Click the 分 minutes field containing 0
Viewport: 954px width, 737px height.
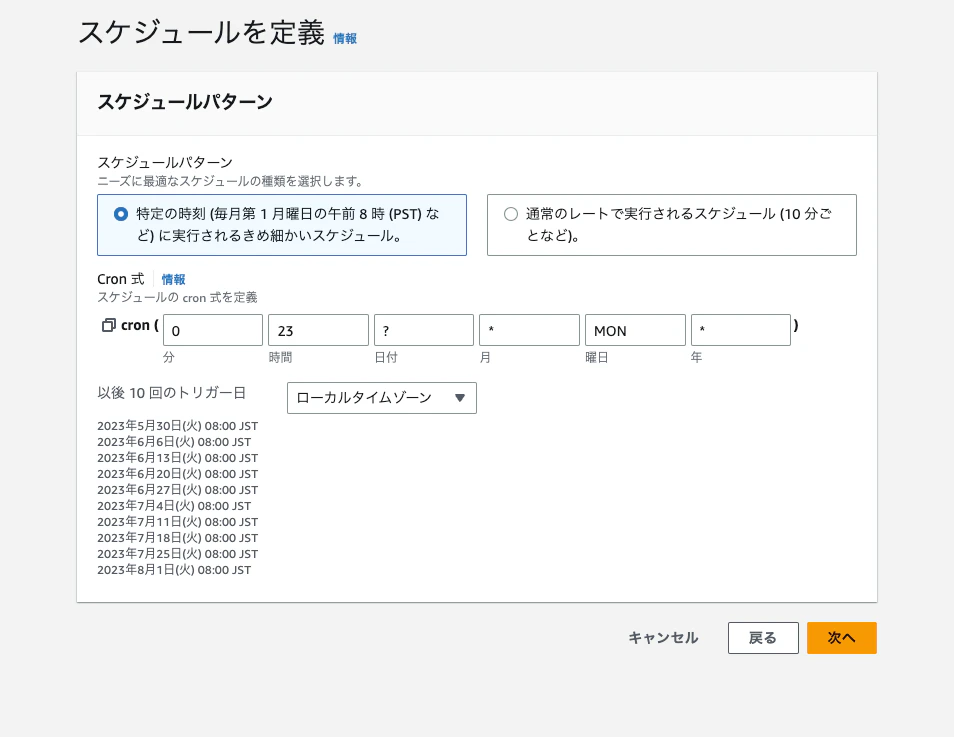(213, 330)
